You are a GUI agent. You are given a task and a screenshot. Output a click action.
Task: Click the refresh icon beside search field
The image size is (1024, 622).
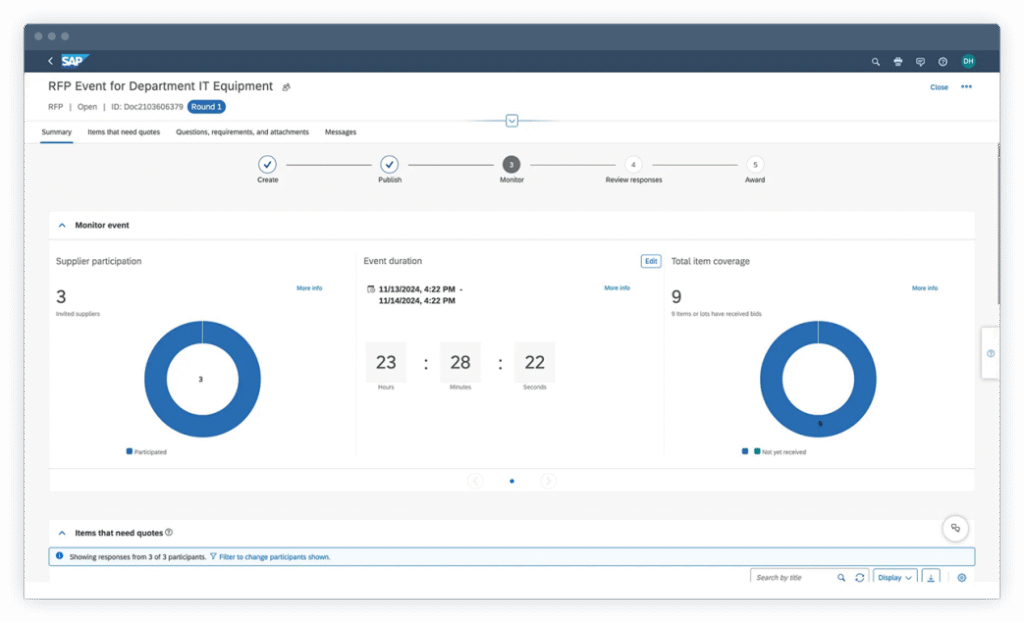(859, 578)
